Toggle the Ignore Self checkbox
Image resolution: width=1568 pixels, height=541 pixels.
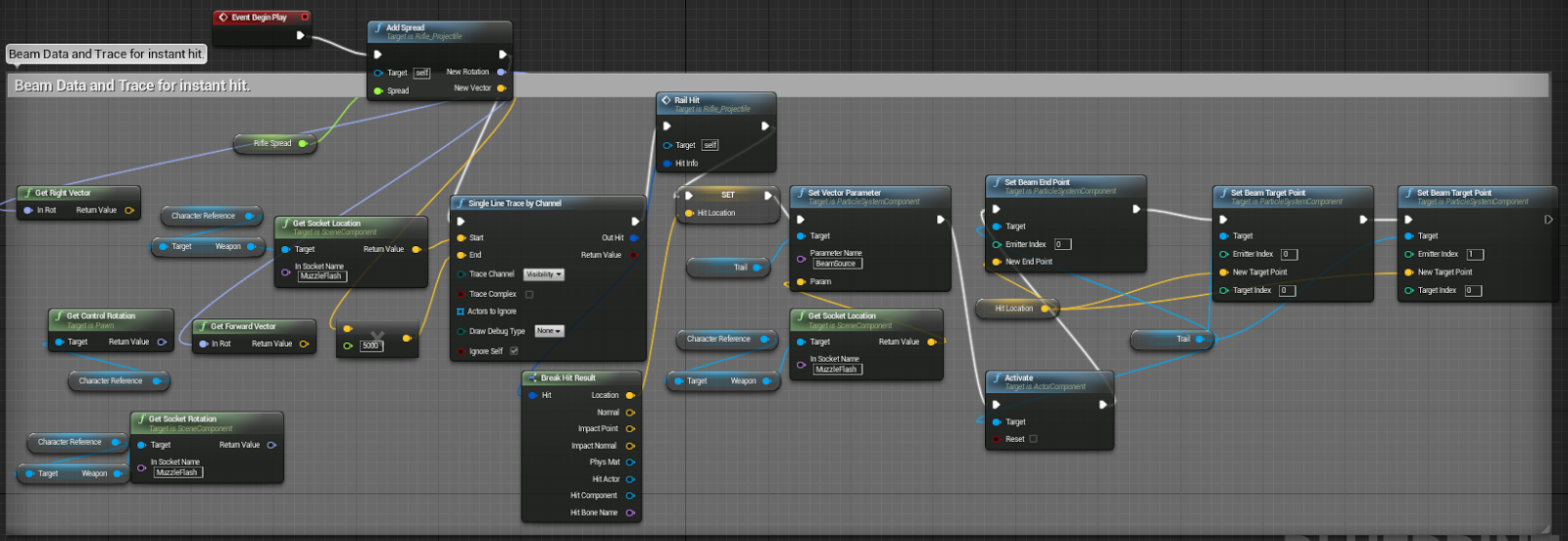(514, 351)
